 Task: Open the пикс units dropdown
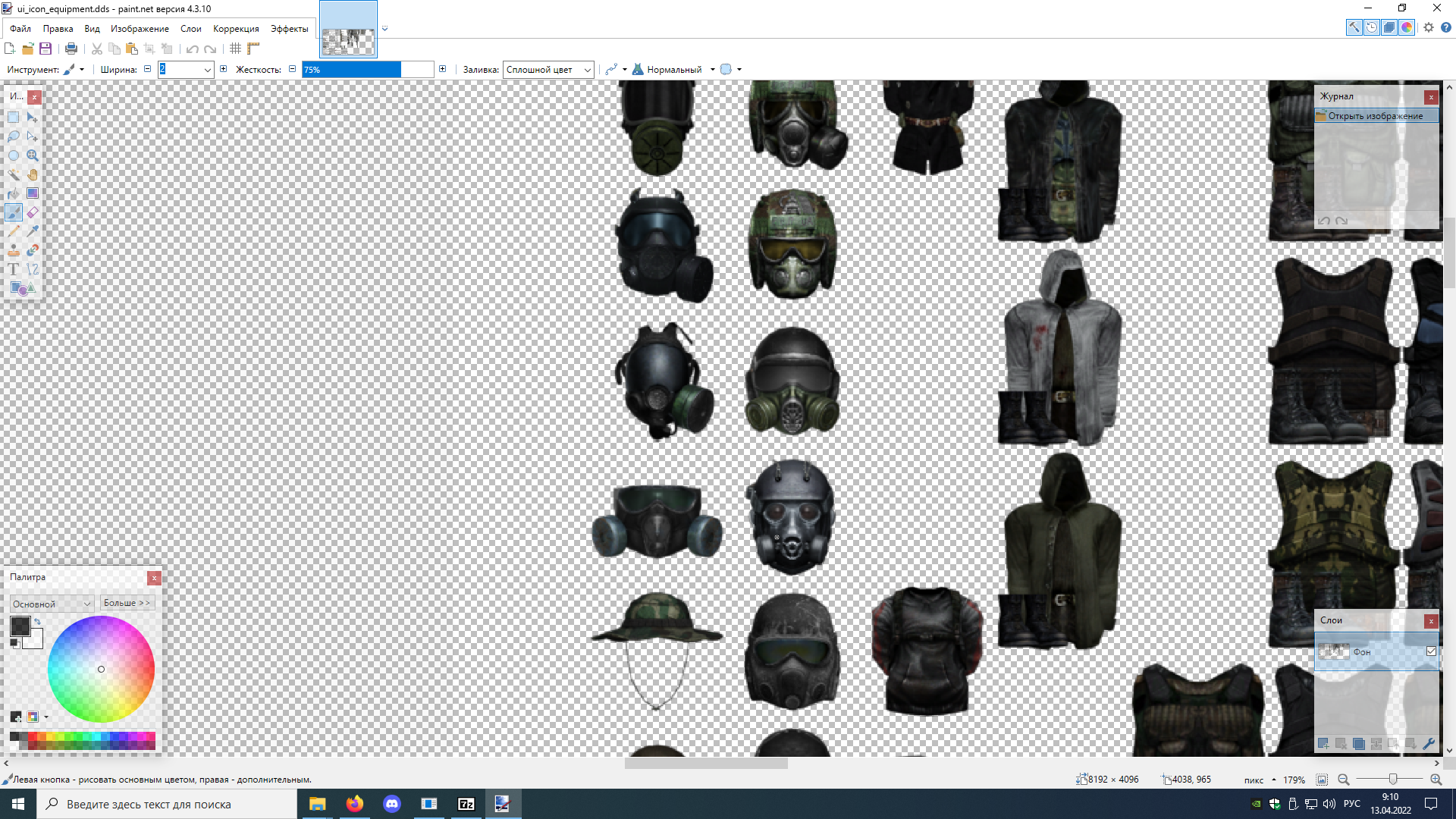(1260, 780)
